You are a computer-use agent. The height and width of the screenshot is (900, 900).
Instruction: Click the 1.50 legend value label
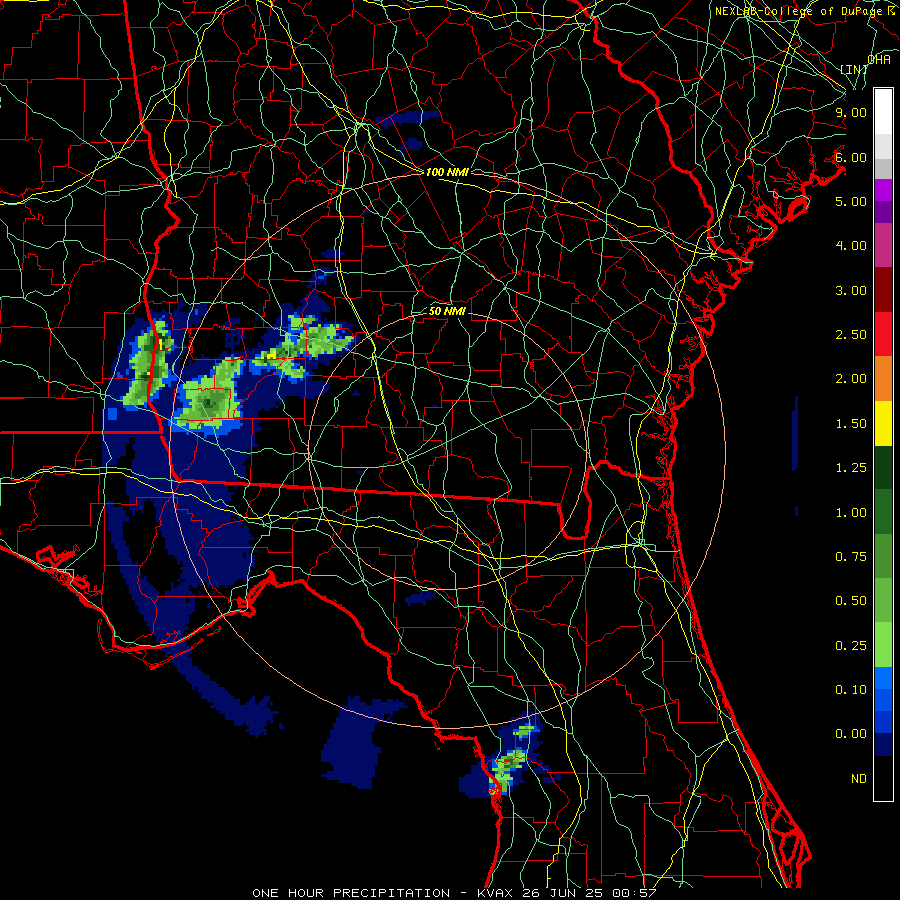coord(851,424)
